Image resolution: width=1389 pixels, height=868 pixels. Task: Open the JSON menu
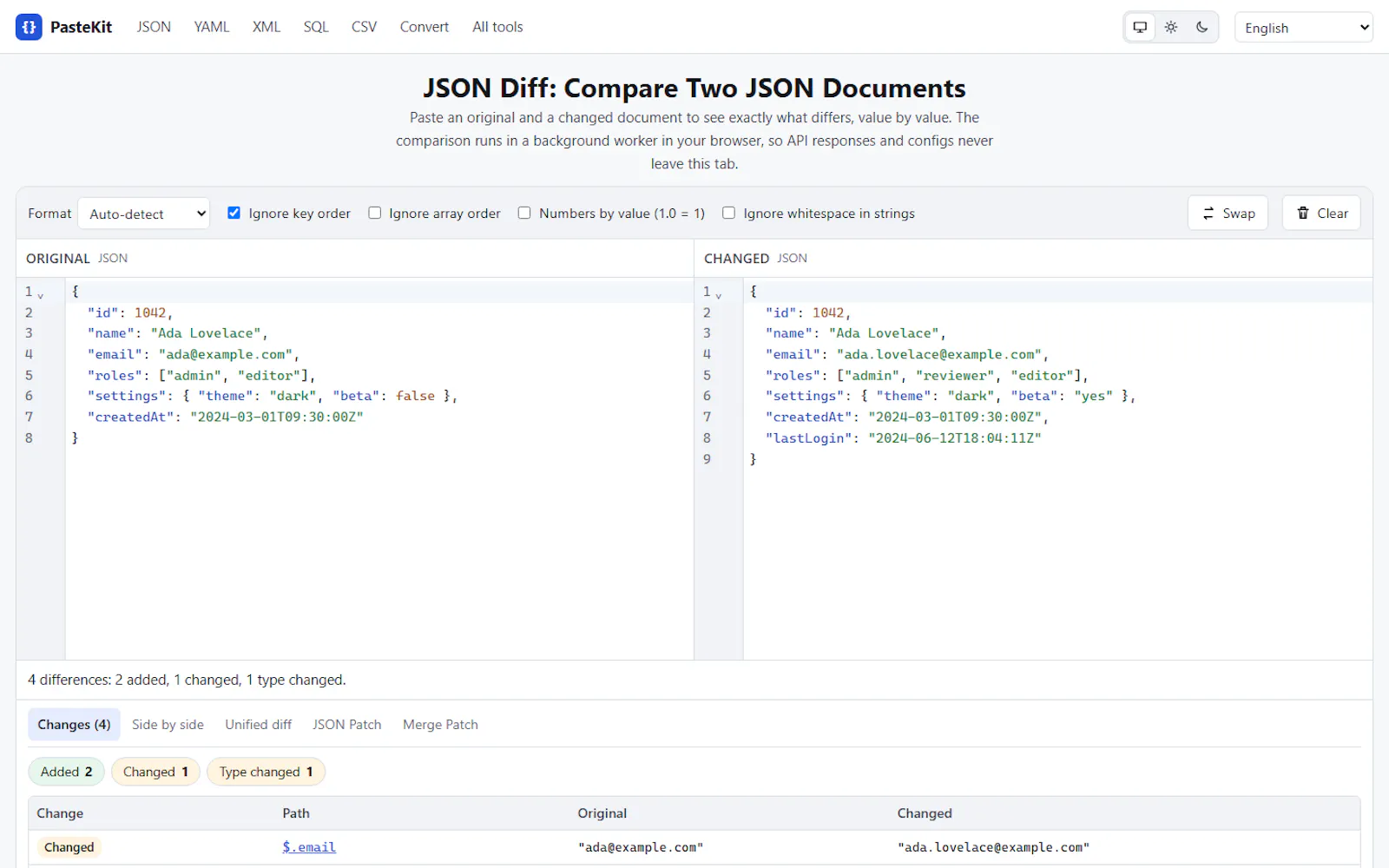(154, 27)
